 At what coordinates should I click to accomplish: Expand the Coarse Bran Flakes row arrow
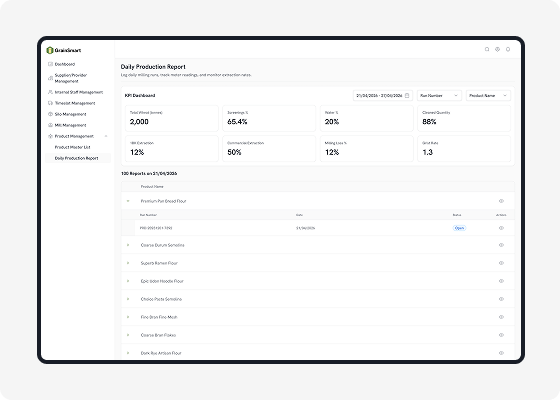click(128, 335)
